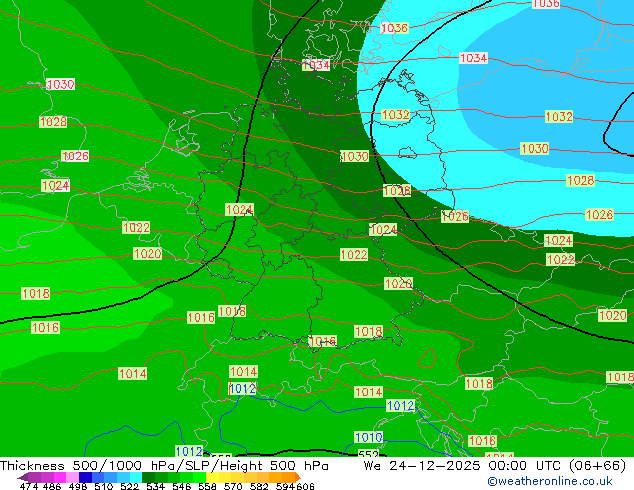Click the 'Thickness 500/1000 hPa/SLP/Height 500 hPa' title

(x=164, y=466)
